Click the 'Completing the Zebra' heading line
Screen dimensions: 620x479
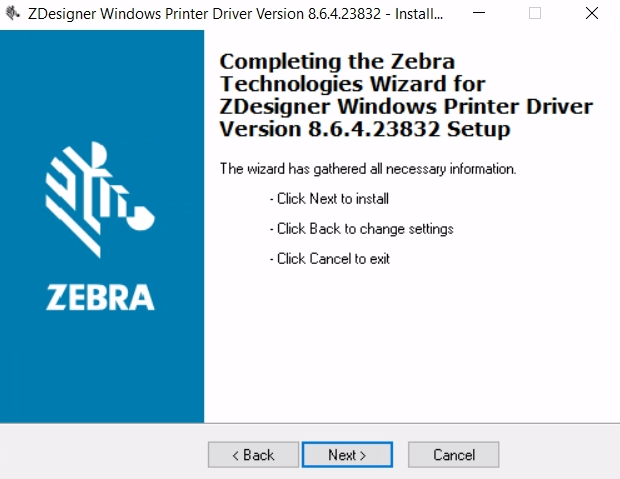click(337, 61)
